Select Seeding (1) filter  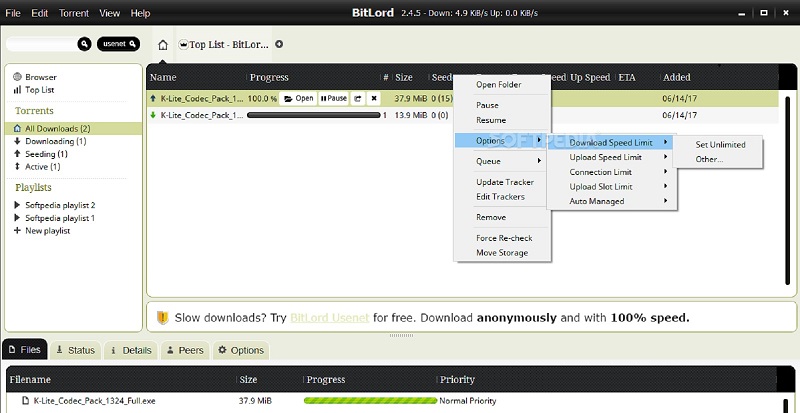coord(46,154)
